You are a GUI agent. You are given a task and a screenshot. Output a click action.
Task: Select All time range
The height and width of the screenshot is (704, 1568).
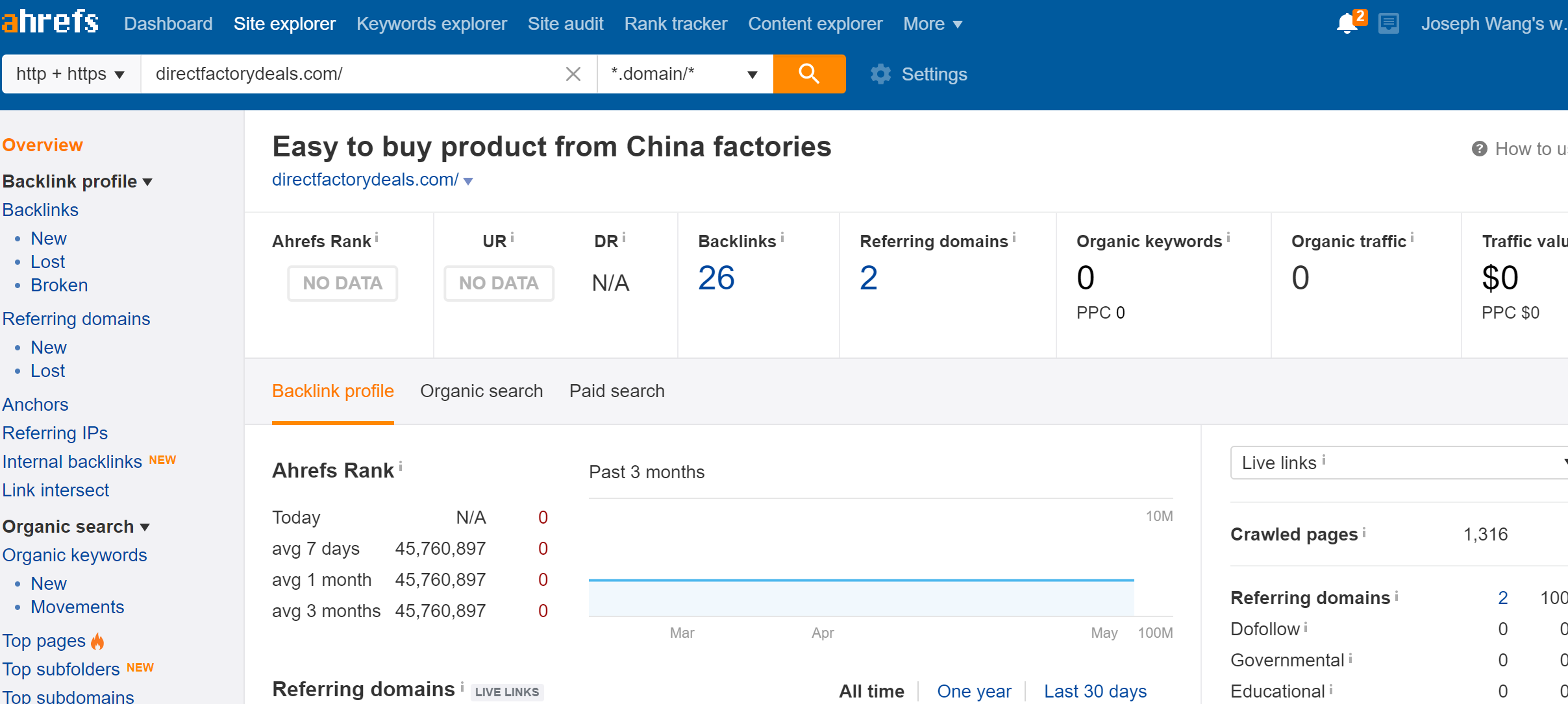(871, 691)
